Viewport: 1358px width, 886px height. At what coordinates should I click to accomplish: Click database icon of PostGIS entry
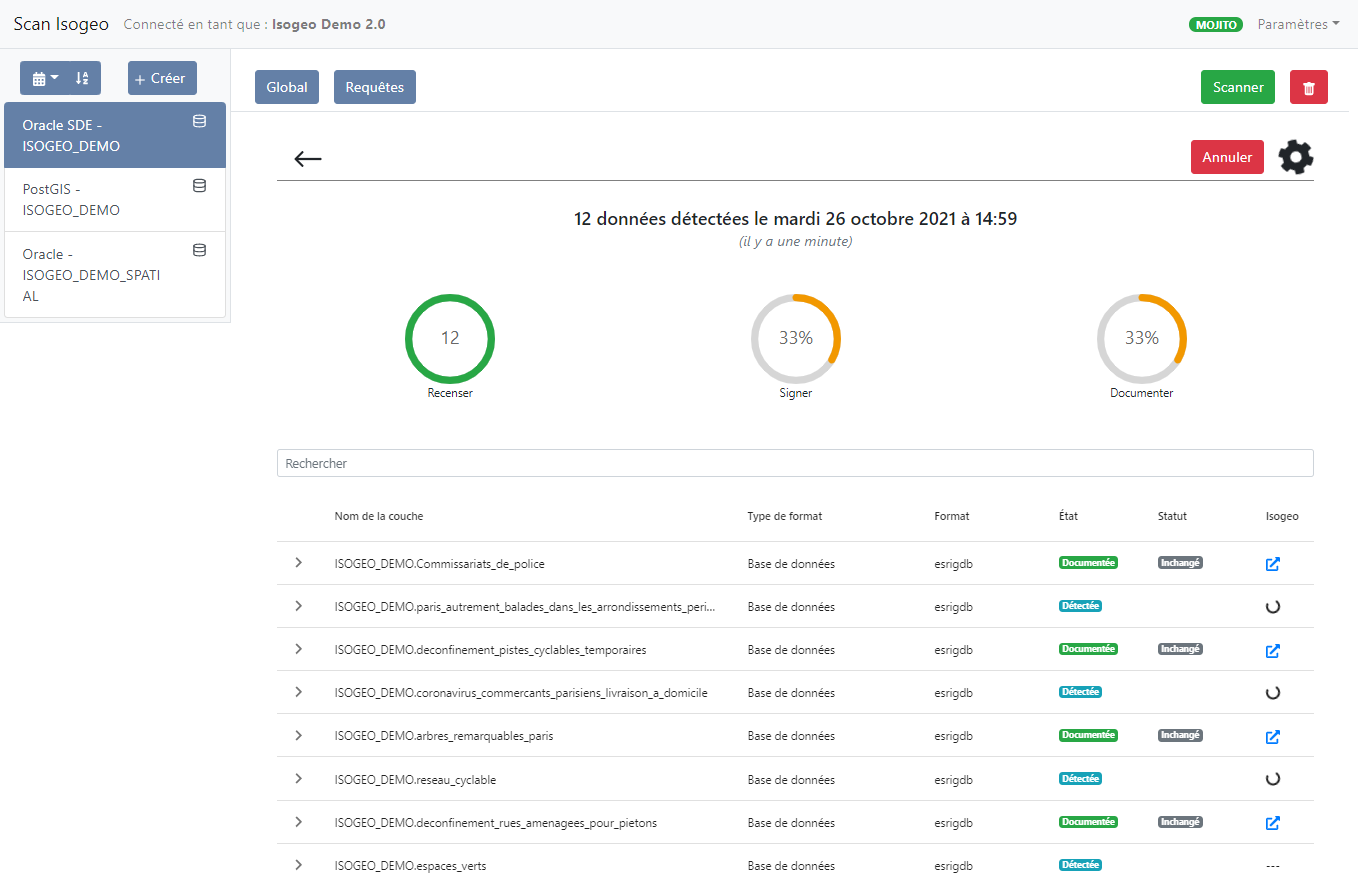199,186
